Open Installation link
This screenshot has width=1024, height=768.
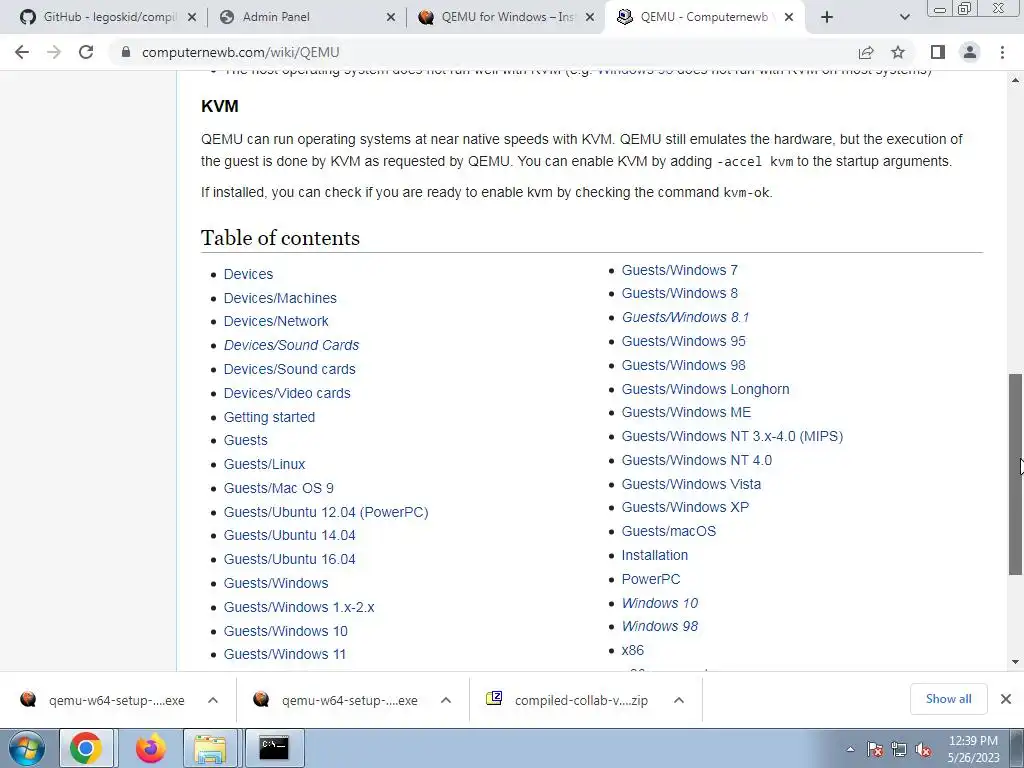(654, 555)
